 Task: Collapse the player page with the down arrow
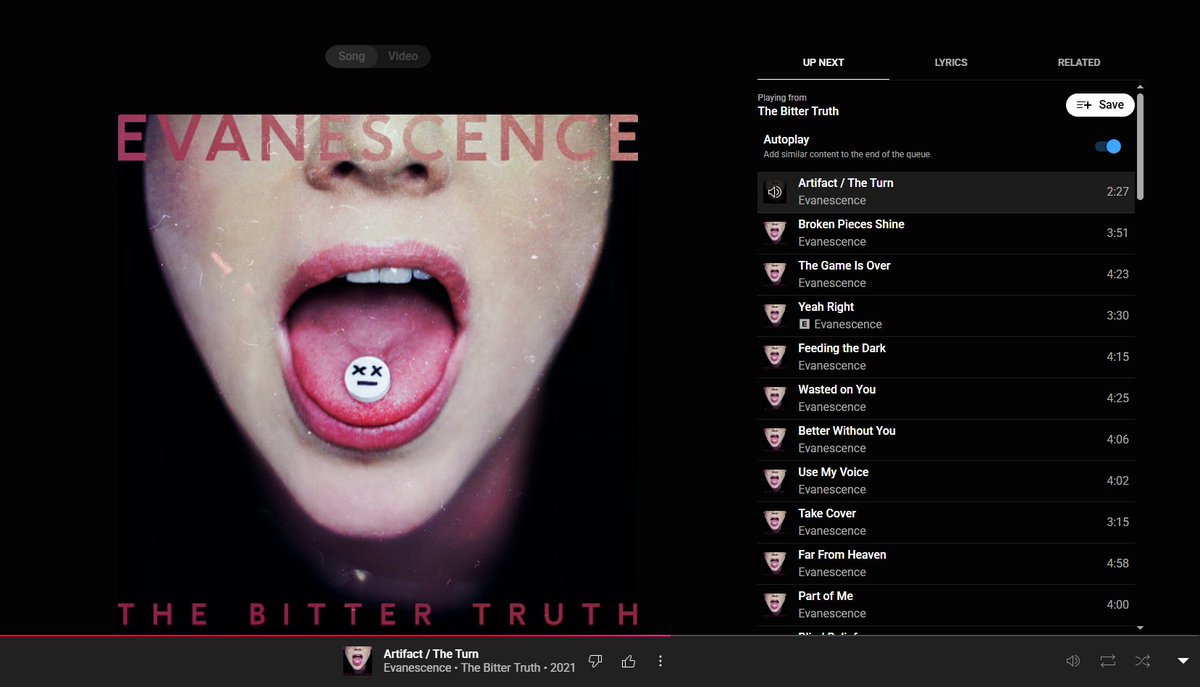tap(1183, 661)
